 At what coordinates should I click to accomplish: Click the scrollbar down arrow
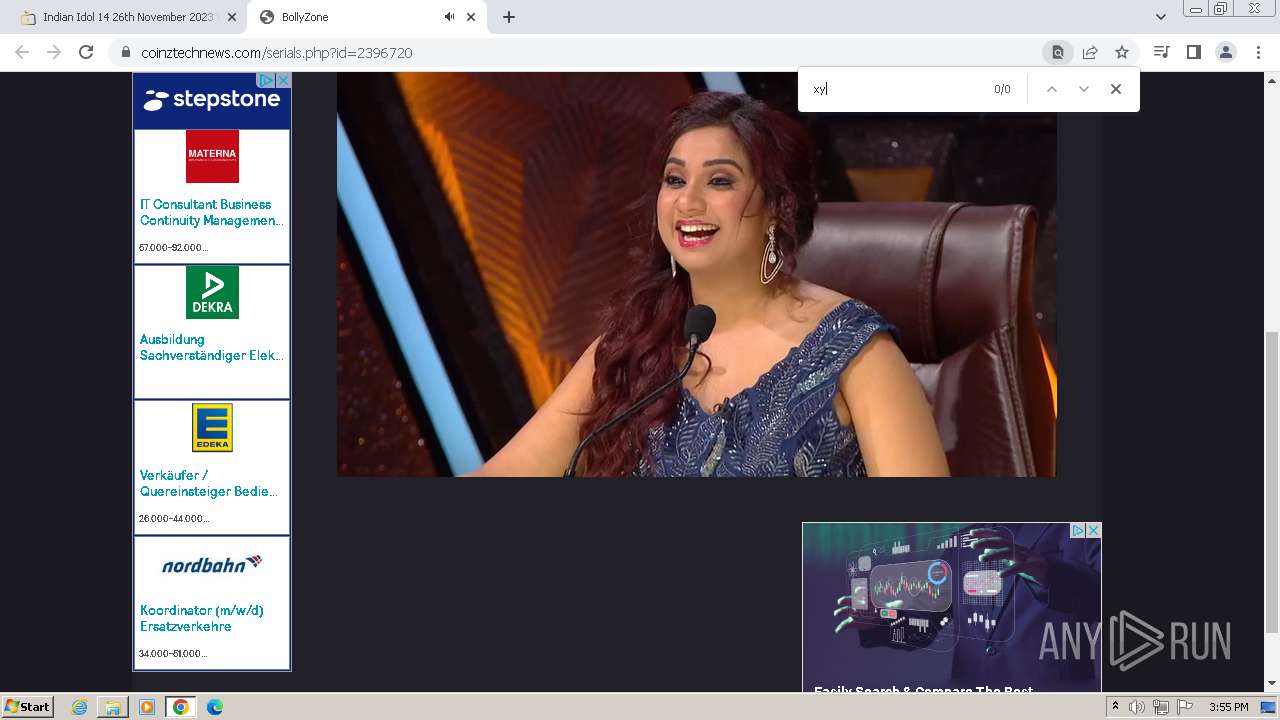pos(1272,683)
